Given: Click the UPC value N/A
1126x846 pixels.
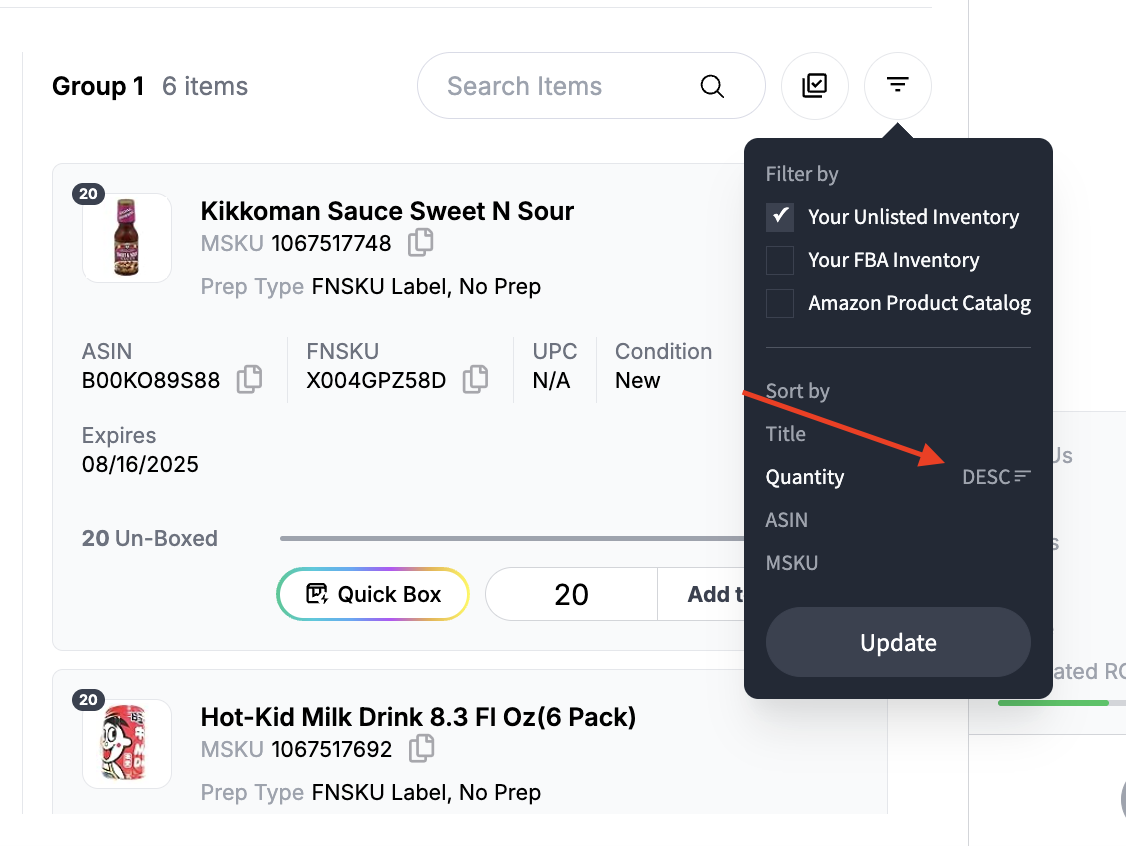Looking at the screenshot, I should click(552, 380).
